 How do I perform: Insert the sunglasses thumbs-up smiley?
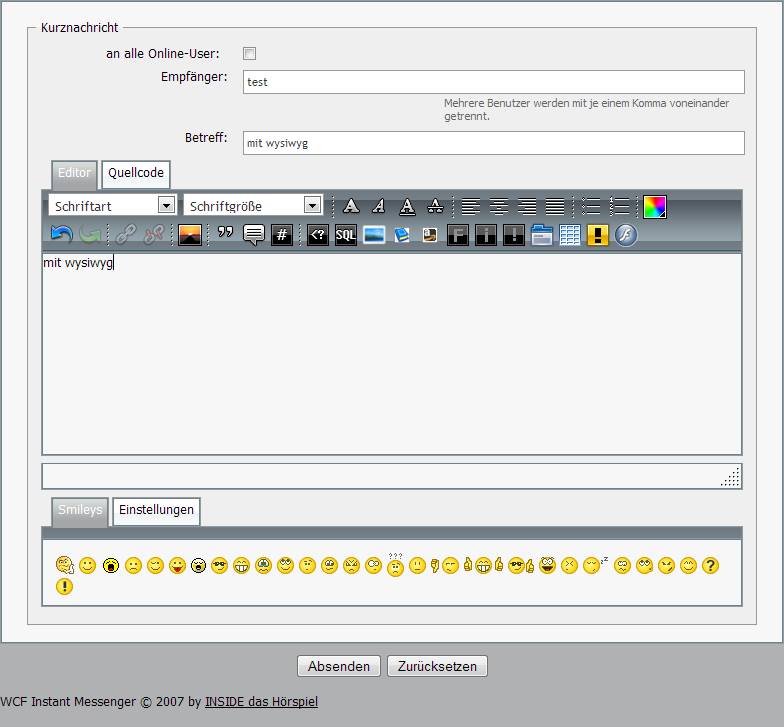point(520,566)
